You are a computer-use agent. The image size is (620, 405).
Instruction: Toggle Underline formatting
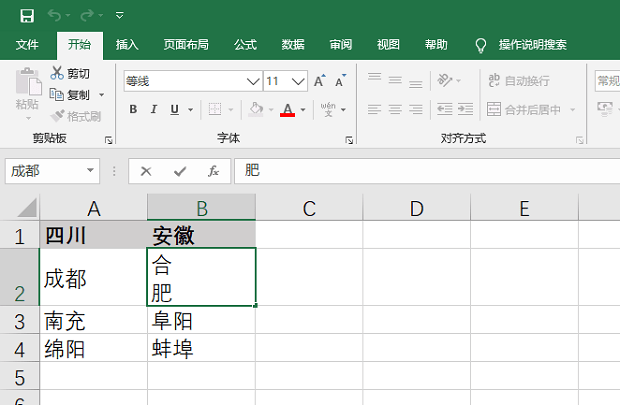pos(174,109)
